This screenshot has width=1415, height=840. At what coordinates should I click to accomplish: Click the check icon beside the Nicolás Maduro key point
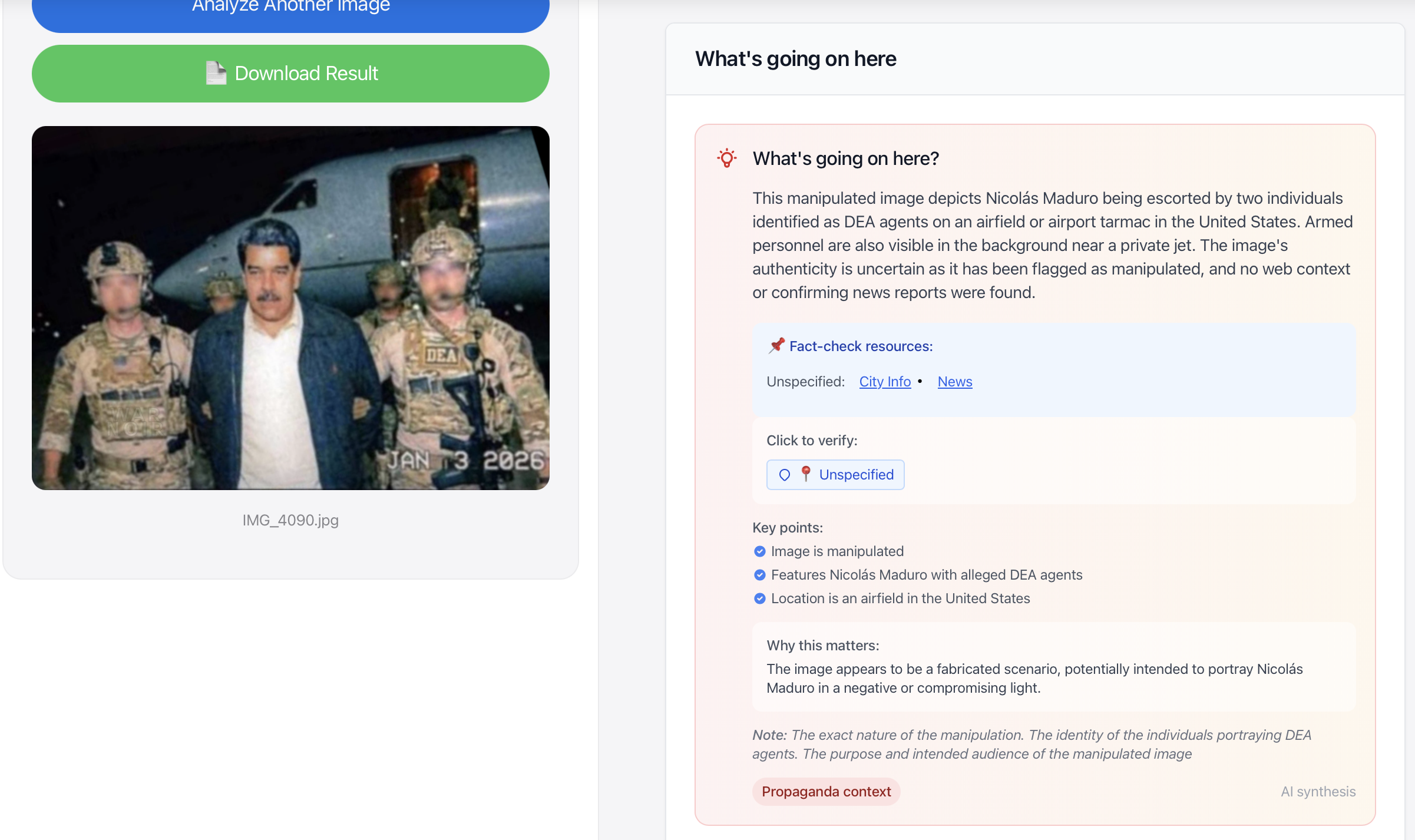(760, 575)
